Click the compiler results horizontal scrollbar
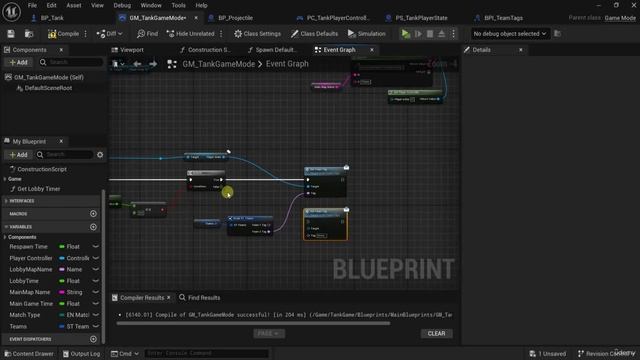The width and height of the screenshot is (640, 360). click(253, 324)
